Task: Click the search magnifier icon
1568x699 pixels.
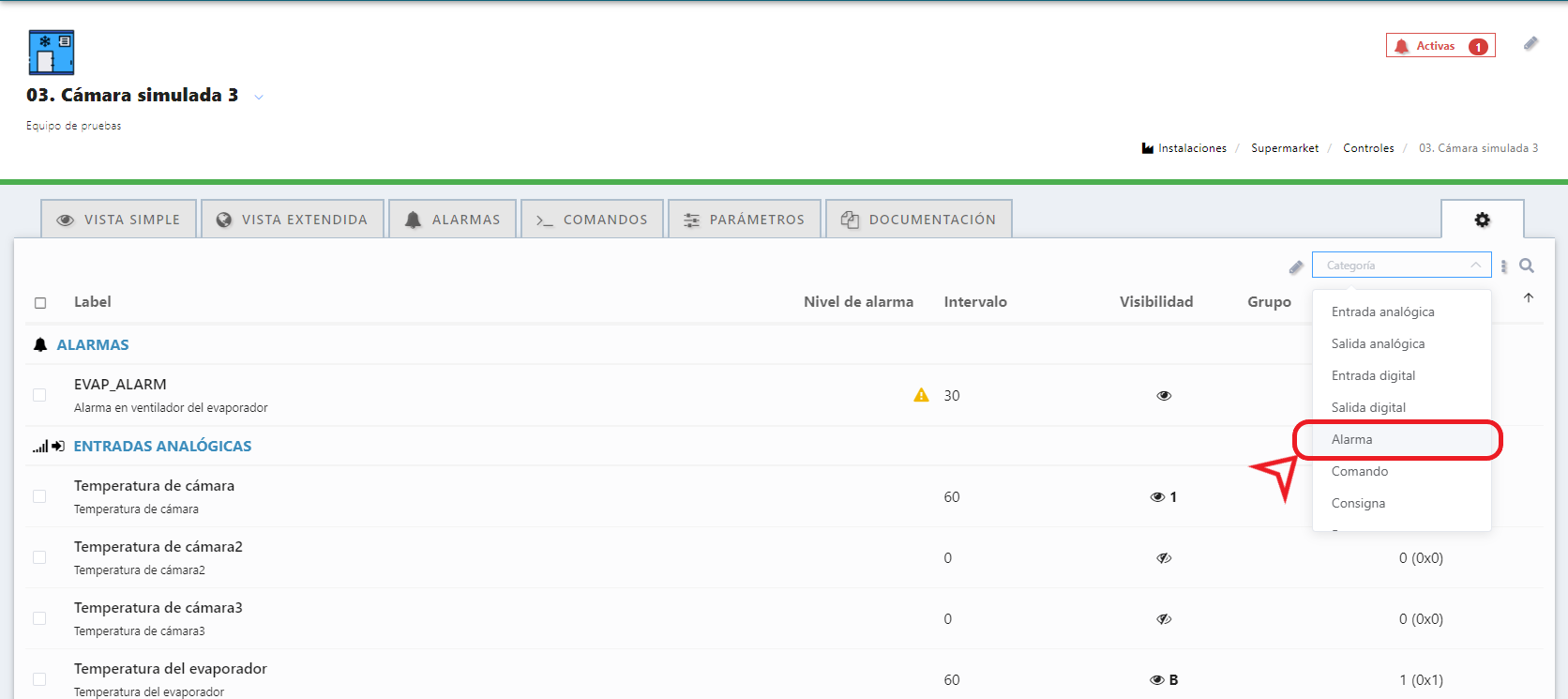Action: pyautogui.click(x=1527, y=266)
